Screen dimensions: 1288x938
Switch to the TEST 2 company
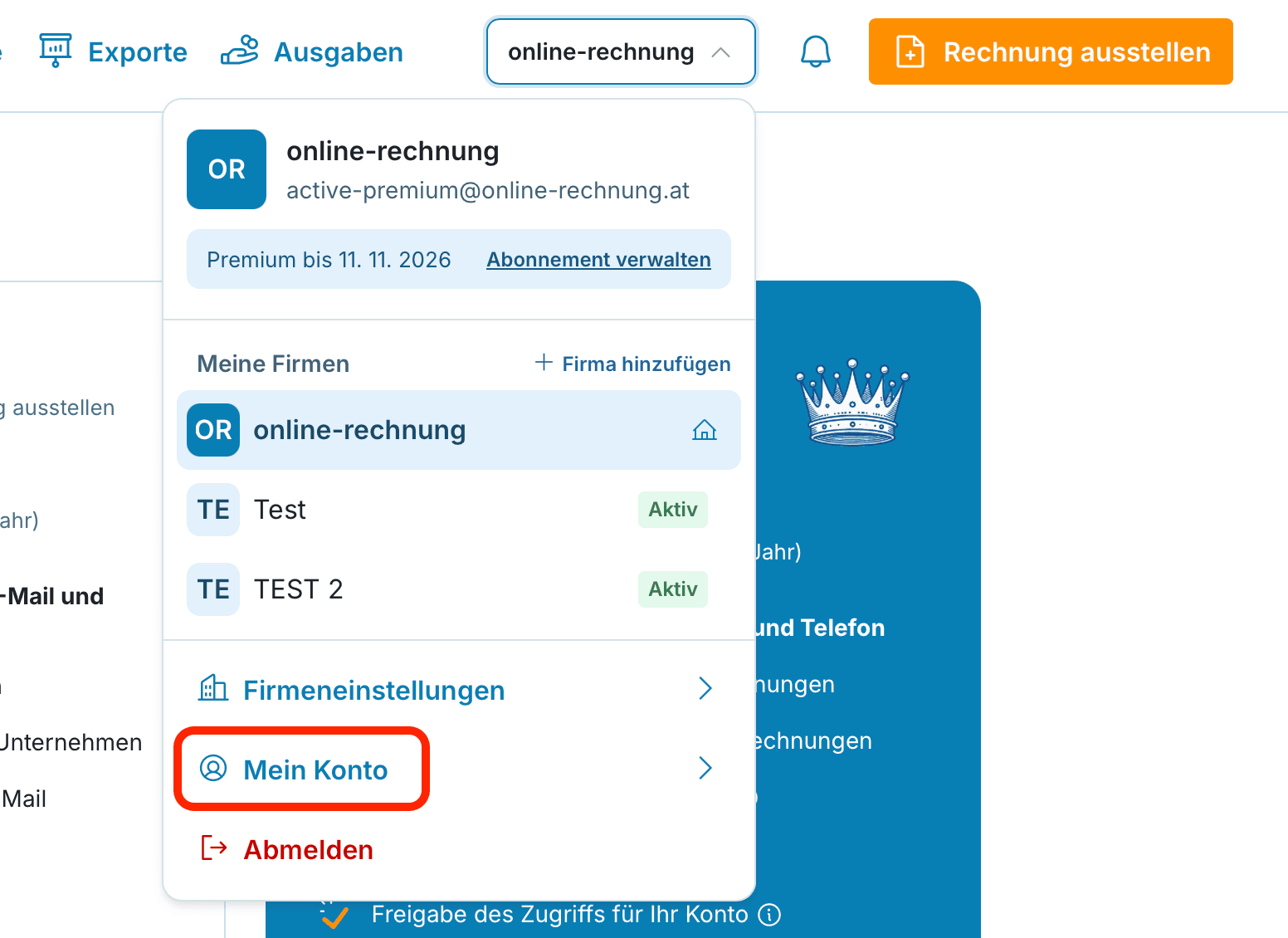(459, 589)
